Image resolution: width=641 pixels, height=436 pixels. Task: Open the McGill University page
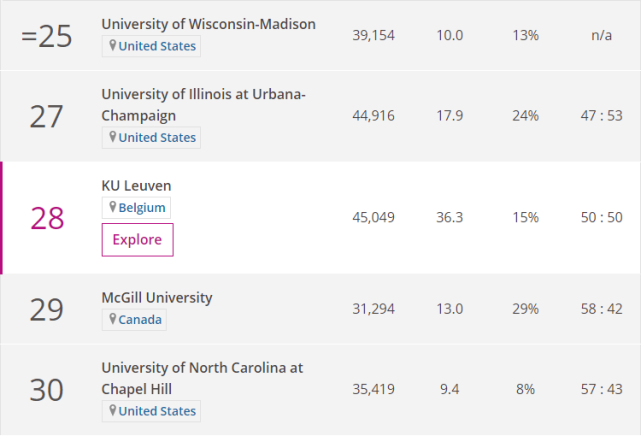157,298
